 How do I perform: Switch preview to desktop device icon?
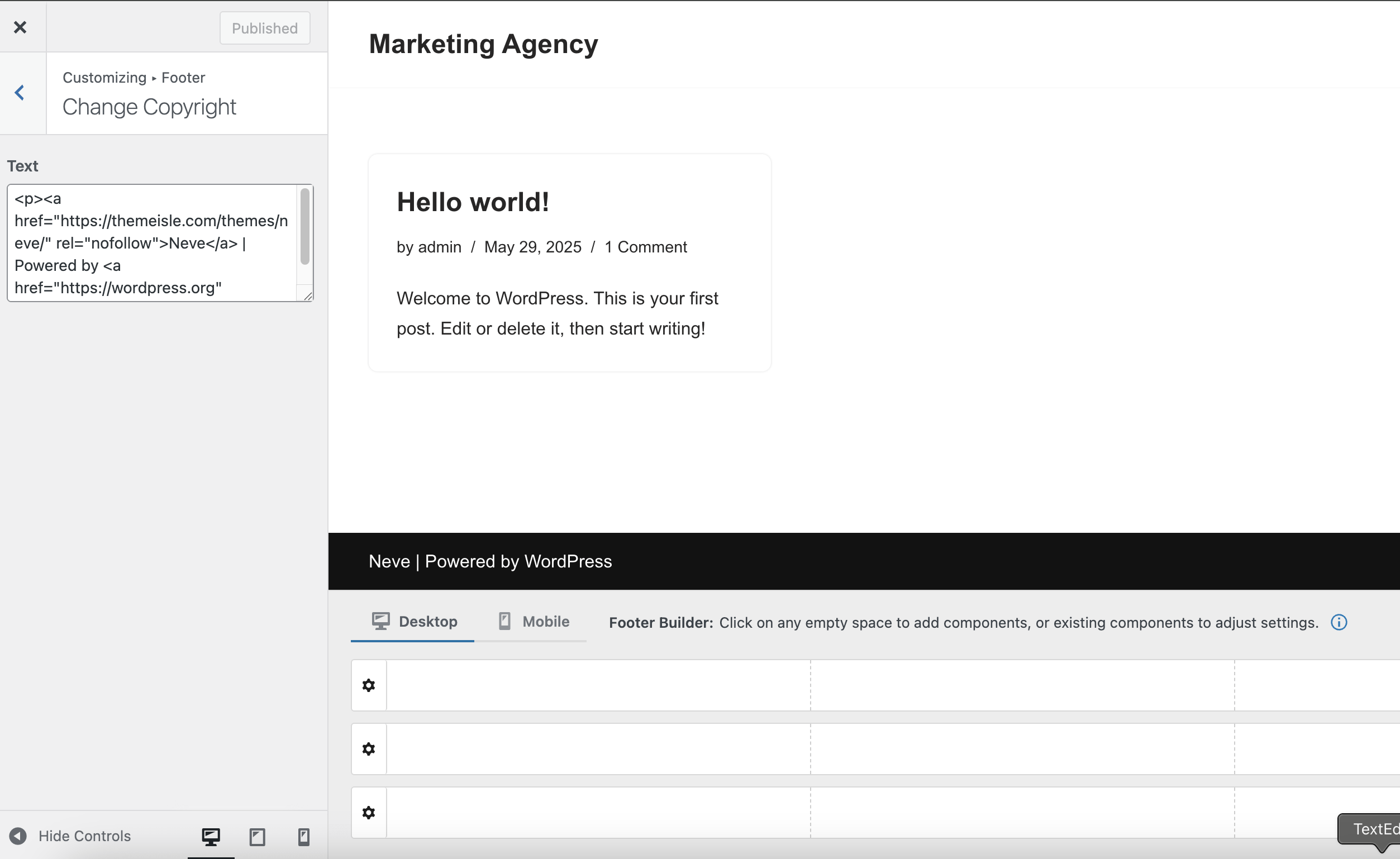tap(211, 836)
